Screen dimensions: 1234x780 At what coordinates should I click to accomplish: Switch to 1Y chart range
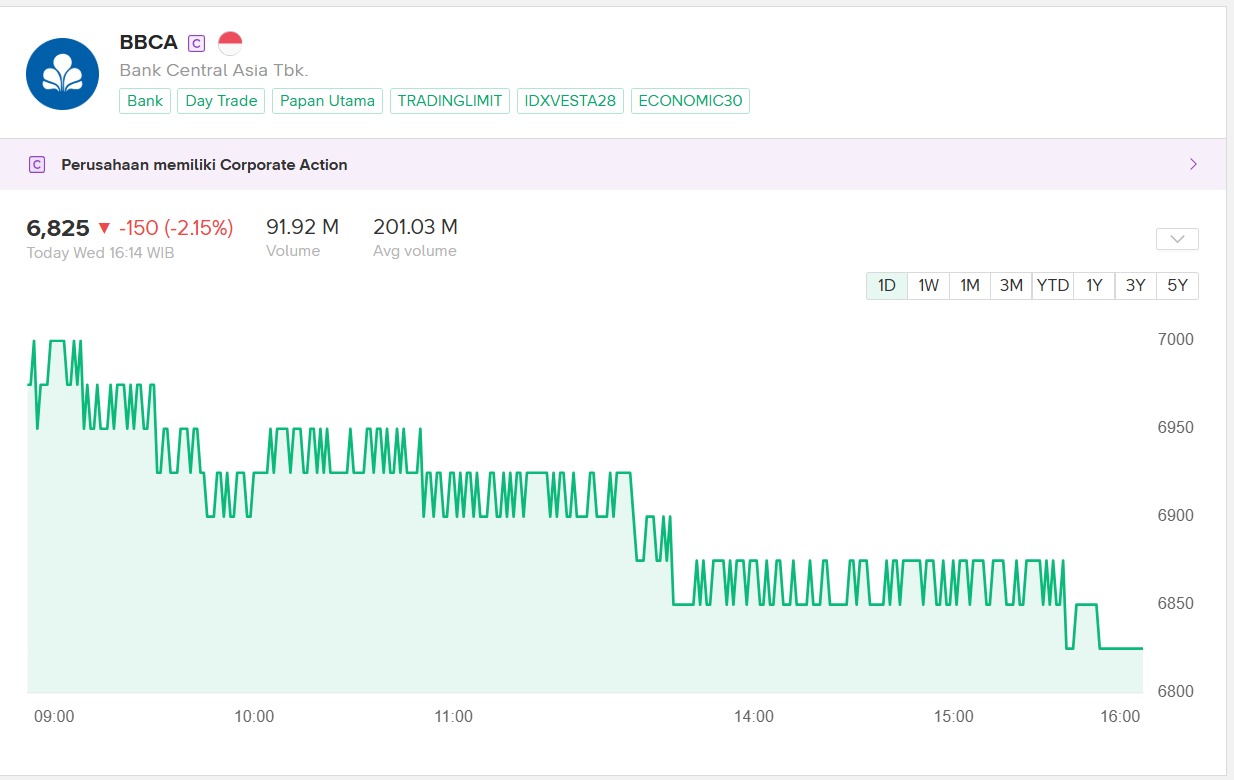tap(1094, 285)
